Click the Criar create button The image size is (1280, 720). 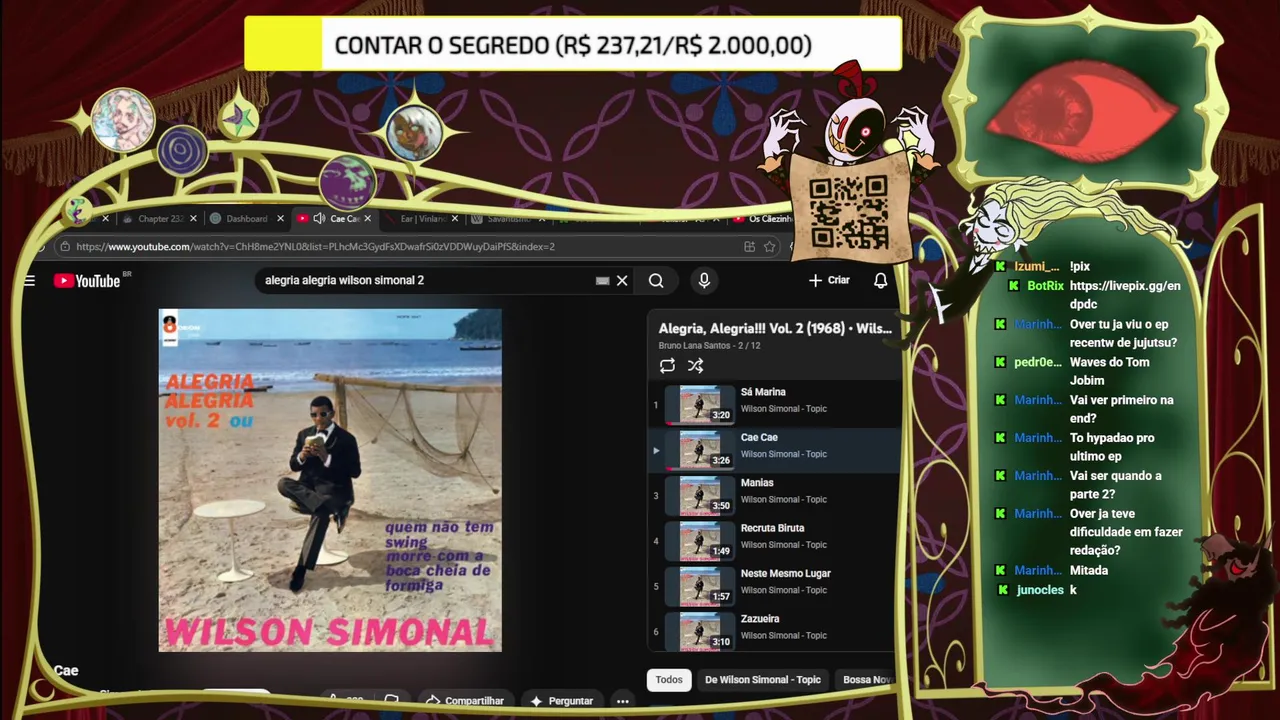pyautogui.click(x=829, y=281)
